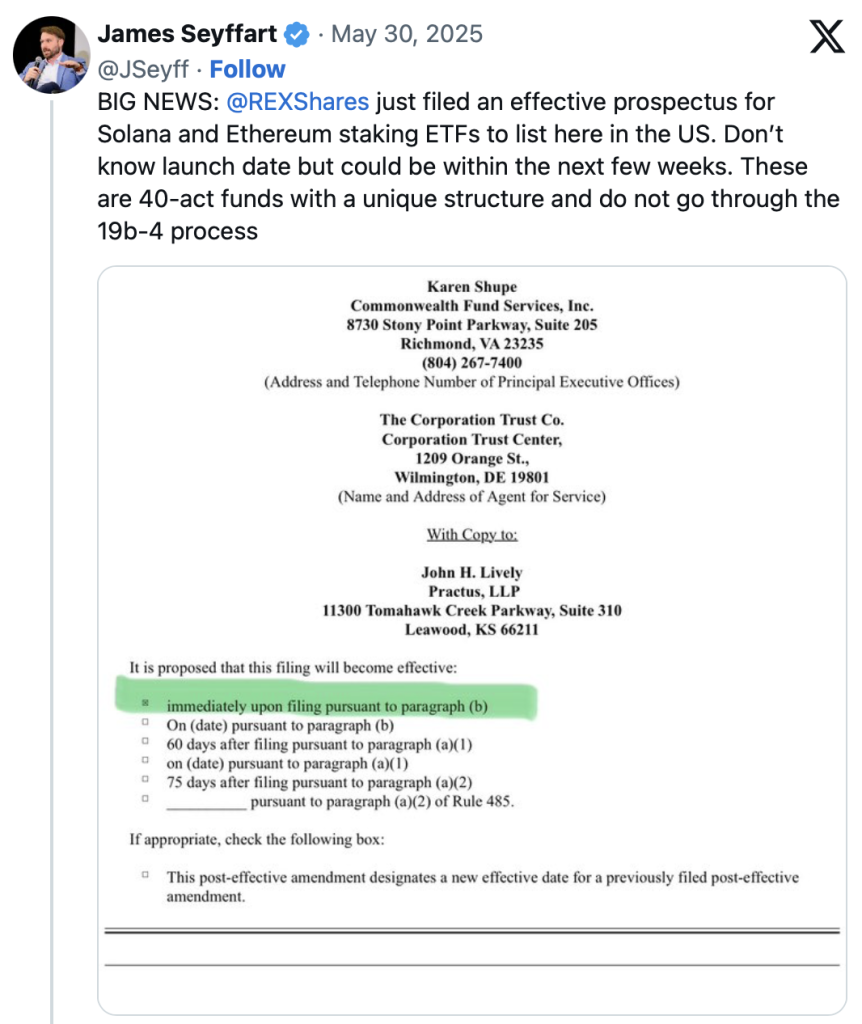The height and width of the screenshot is (1024, 862).
Task: Click the tweet body text
Action: click(468, 167)
